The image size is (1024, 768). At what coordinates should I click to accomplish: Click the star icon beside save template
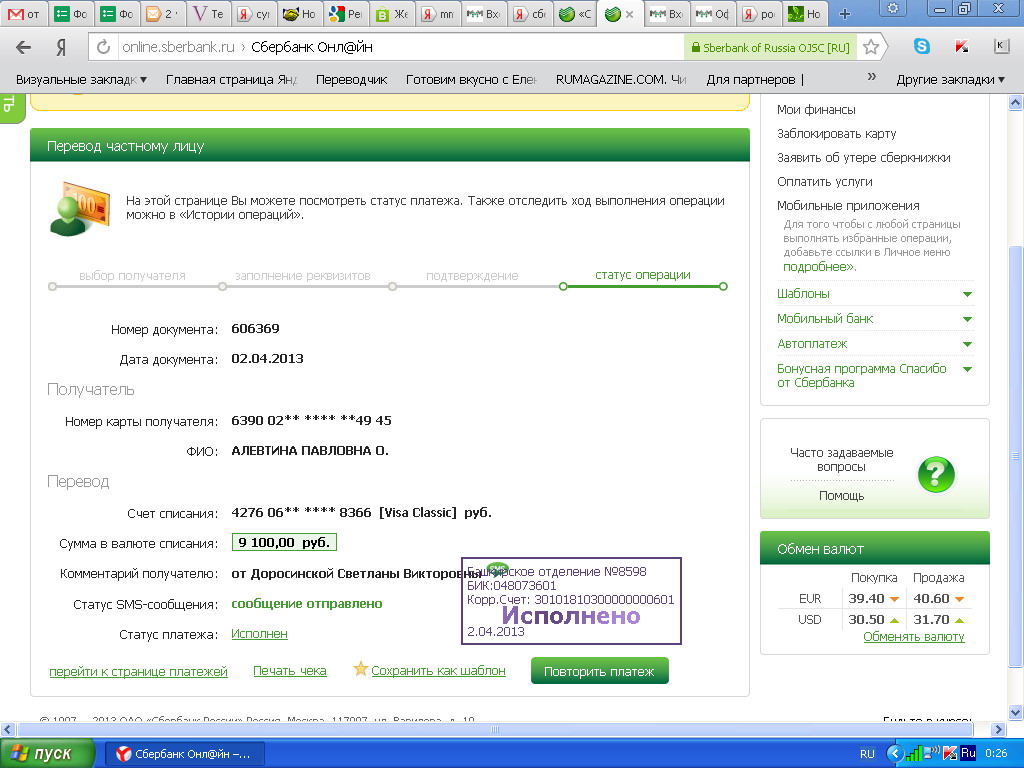tap(360, 669)
